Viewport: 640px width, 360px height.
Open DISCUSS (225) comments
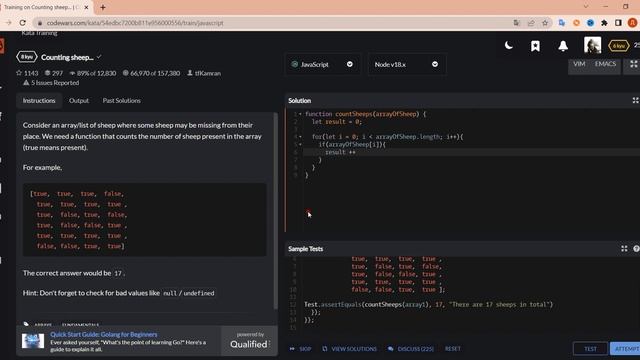pyautogui.click(x=411, y=349)
